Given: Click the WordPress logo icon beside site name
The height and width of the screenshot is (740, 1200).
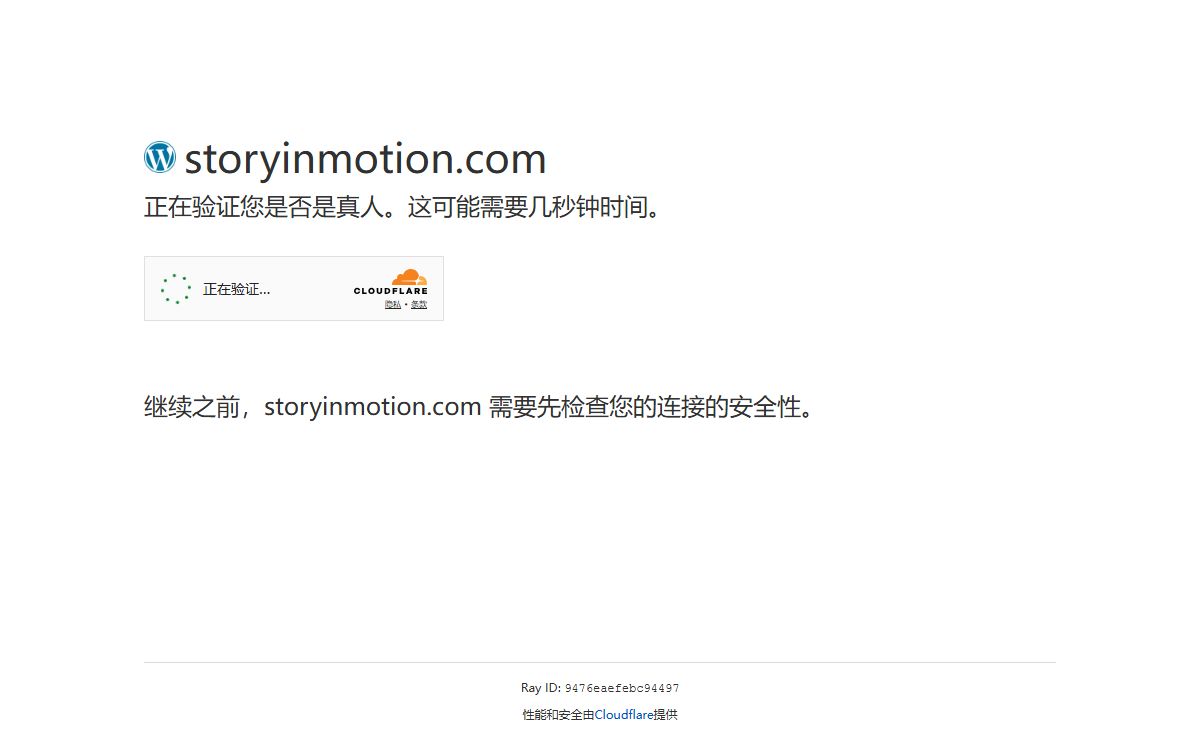Looking at the screenshot, I should click(160, 158).
